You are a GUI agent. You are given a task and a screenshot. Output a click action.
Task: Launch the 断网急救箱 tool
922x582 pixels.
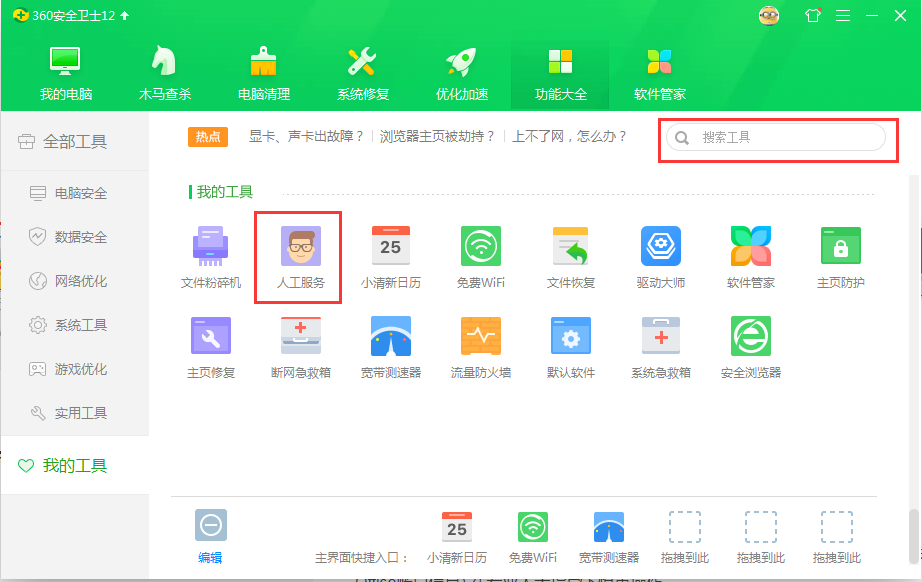pyautogui.click(x=300, y=347)
